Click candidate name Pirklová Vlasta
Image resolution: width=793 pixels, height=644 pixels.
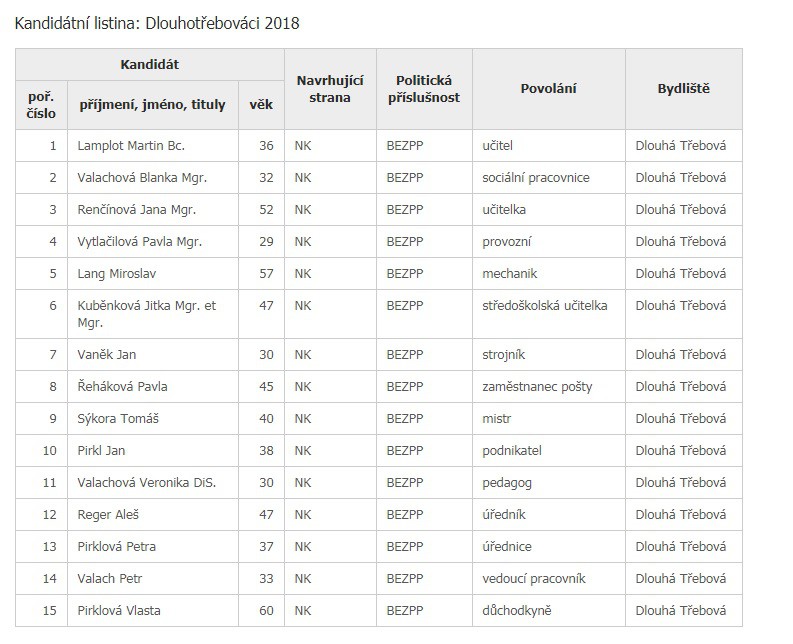pyautogui.click(x=118, y=610)
